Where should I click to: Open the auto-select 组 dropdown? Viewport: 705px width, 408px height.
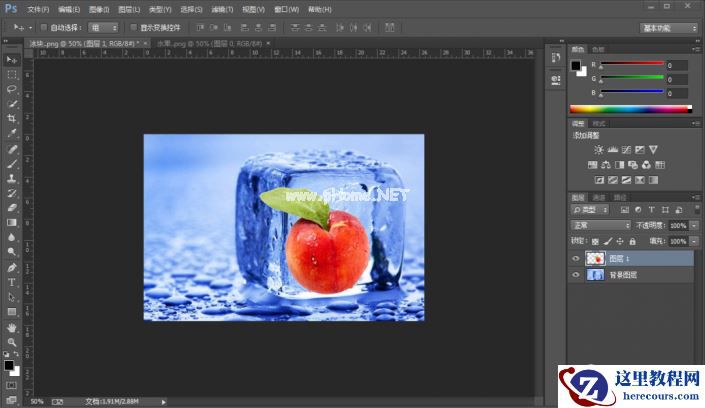pyautogui.click(x=103, y=28)
